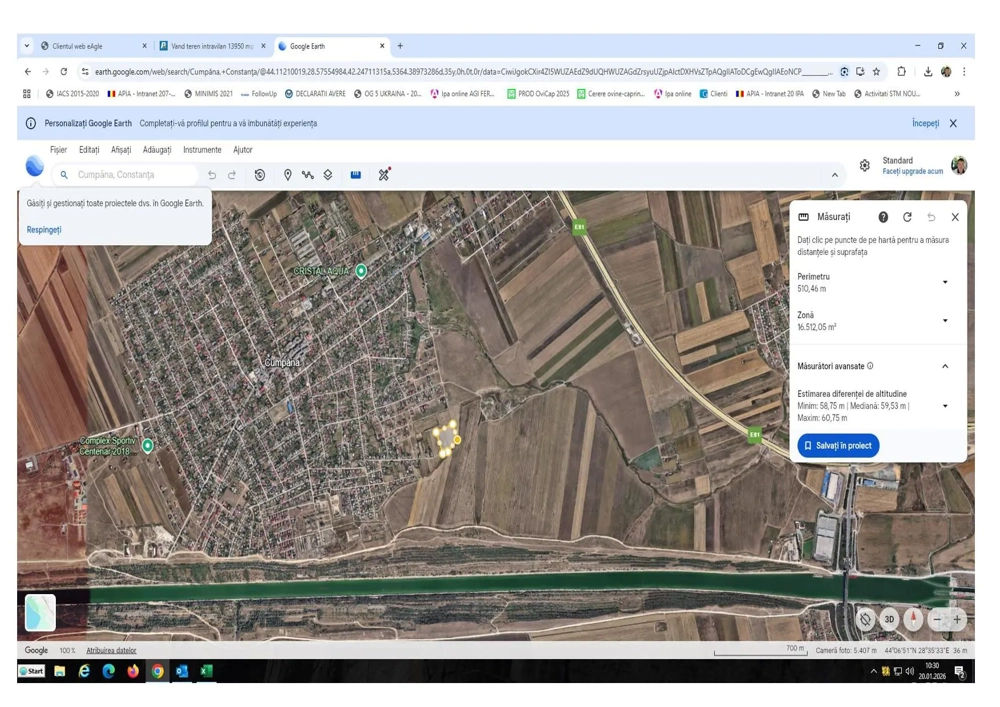Open settings gear near Standard plan

pyautogui.click(x=865, y=166)
